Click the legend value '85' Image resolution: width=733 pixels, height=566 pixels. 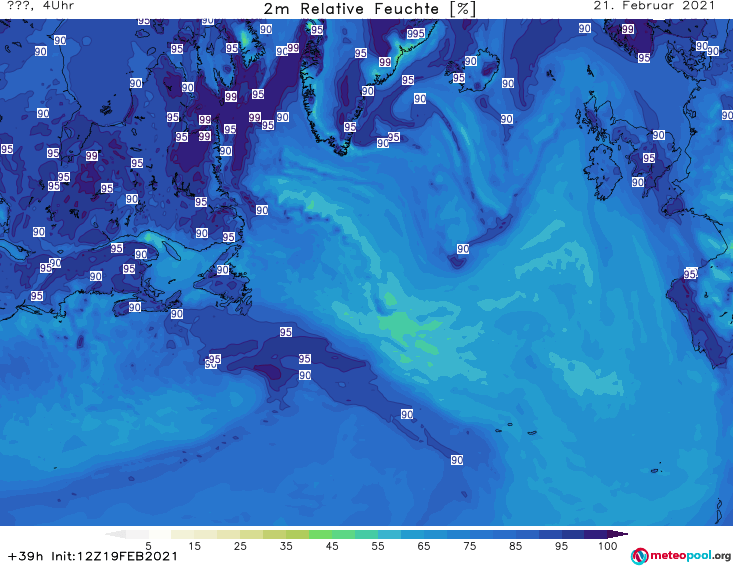tap(515, 546)
